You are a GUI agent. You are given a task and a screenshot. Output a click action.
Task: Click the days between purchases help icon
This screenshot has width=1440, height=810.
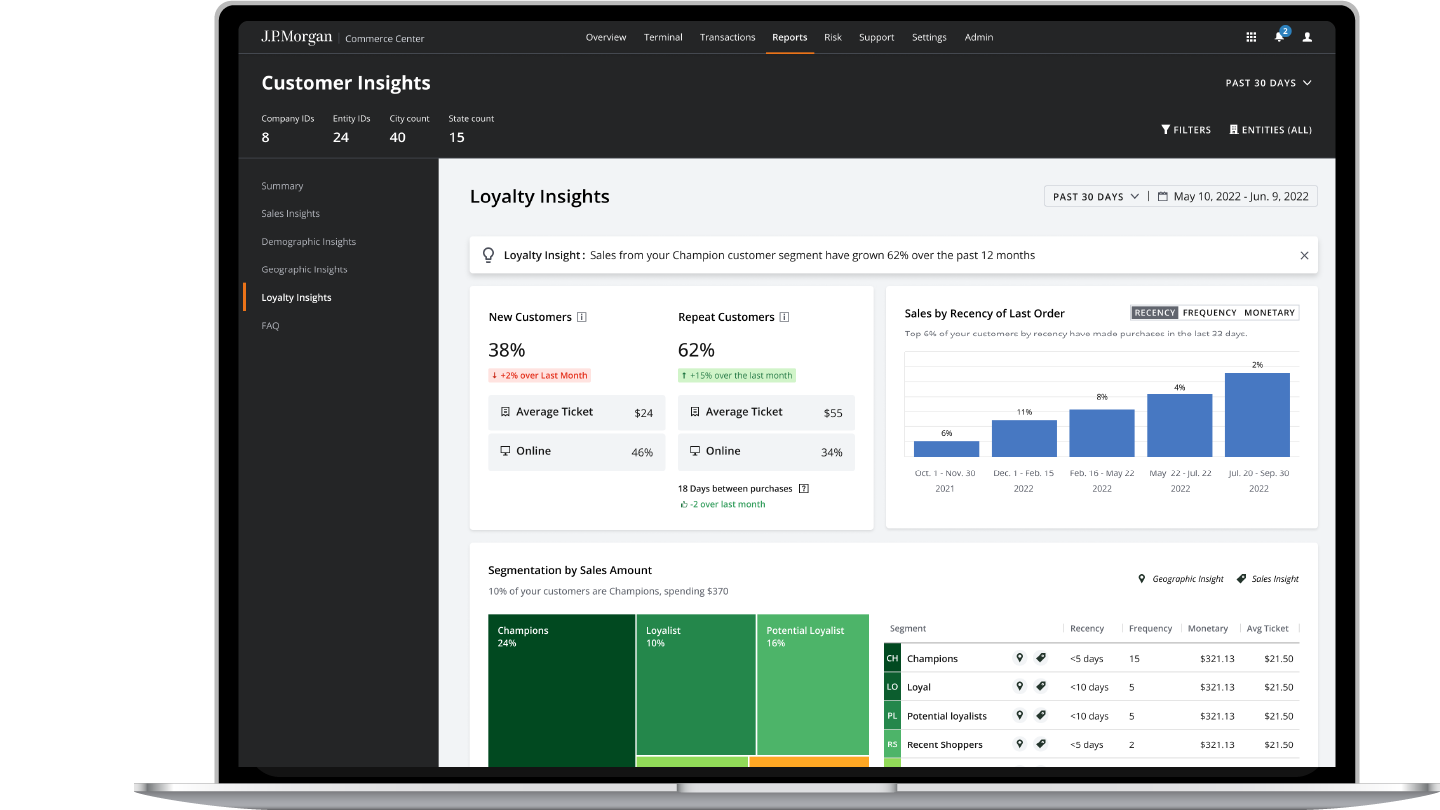coord(803,489)
